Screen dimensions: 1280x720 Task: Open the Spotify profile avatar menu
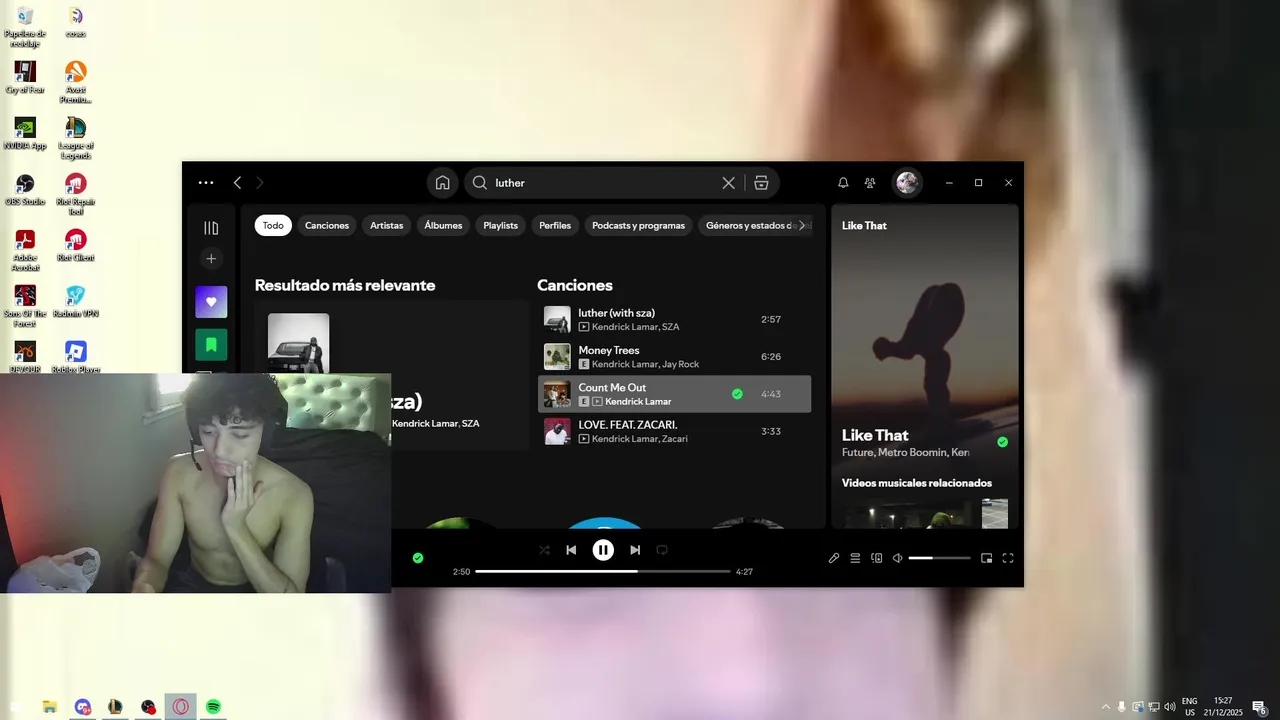click(x=907, y=183)
